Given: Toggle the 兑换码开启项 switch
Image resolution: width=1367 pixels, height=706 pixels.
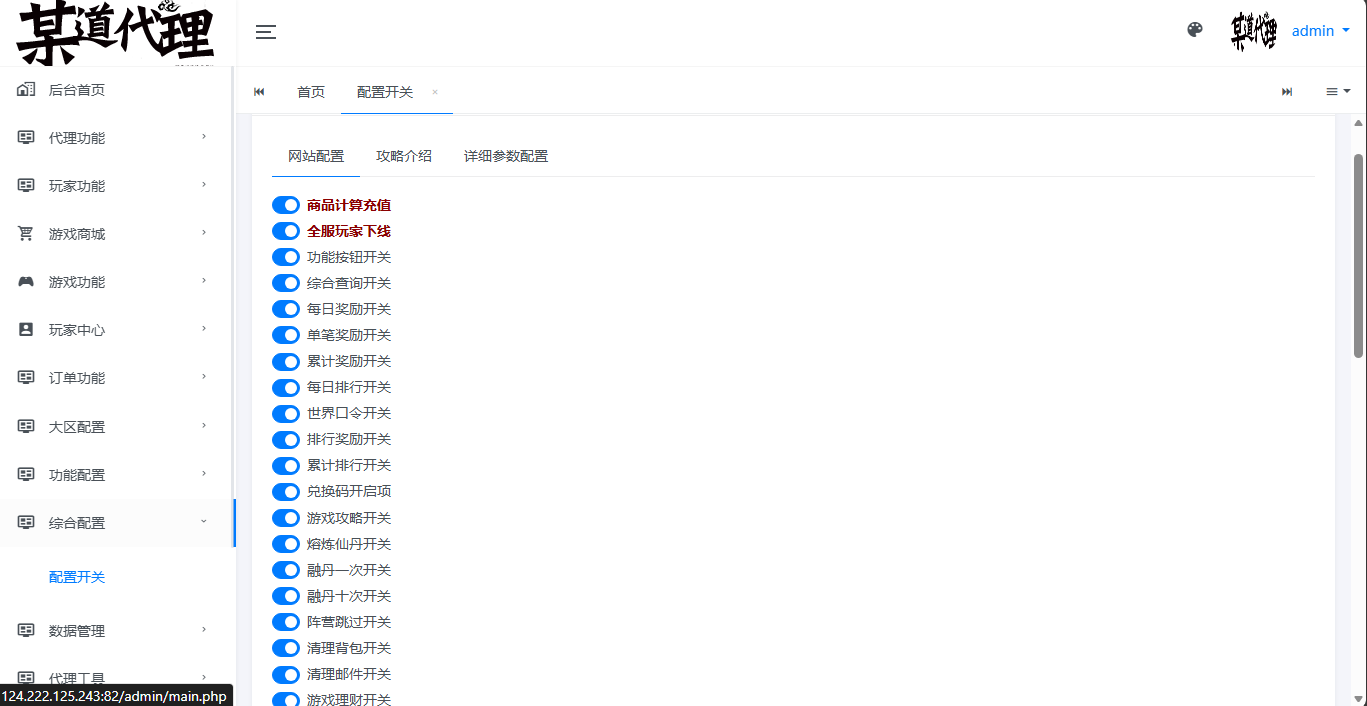Looking at the screenshot, I should point(286,492).
